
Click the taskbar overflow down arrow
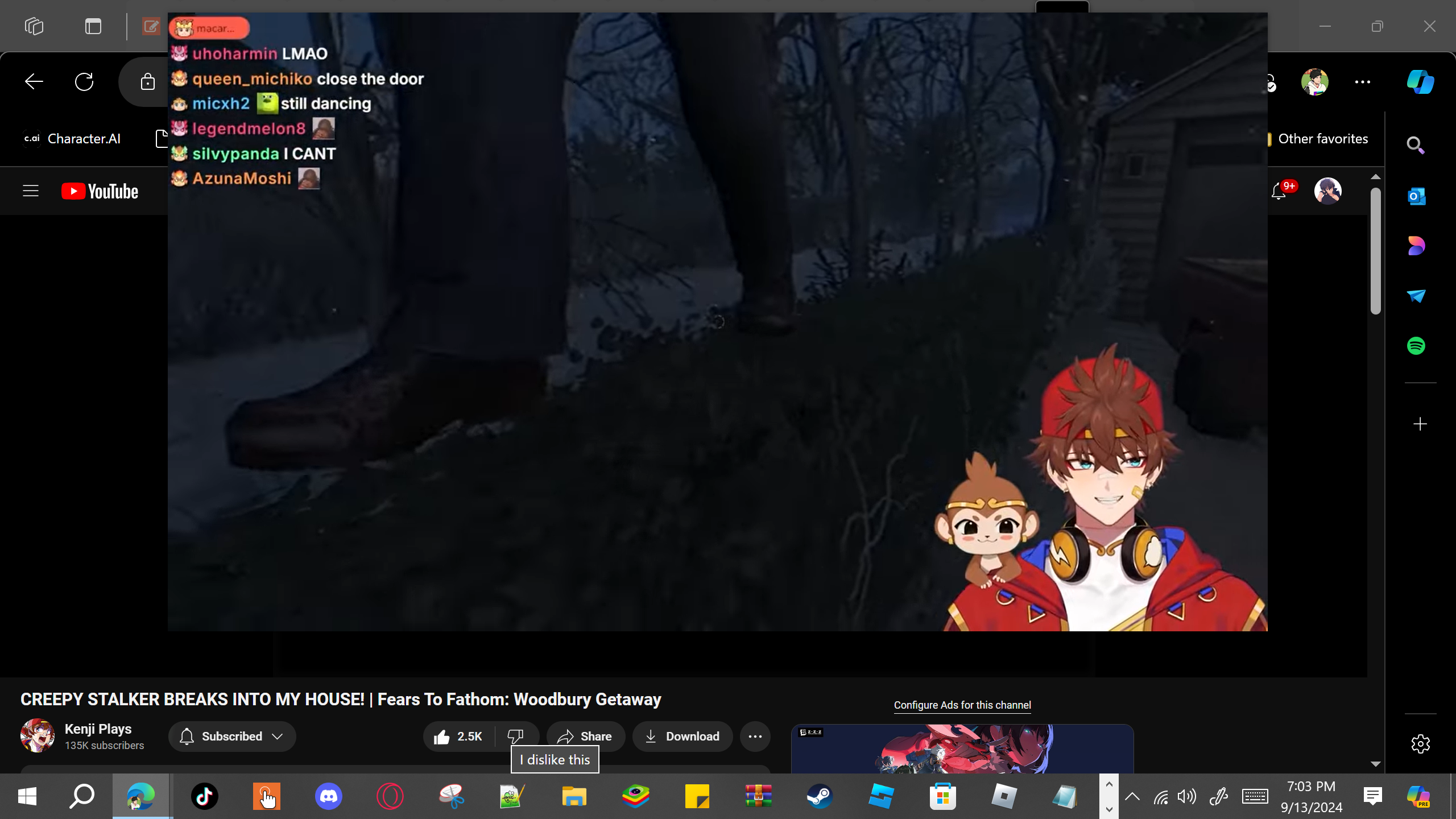1109,808
